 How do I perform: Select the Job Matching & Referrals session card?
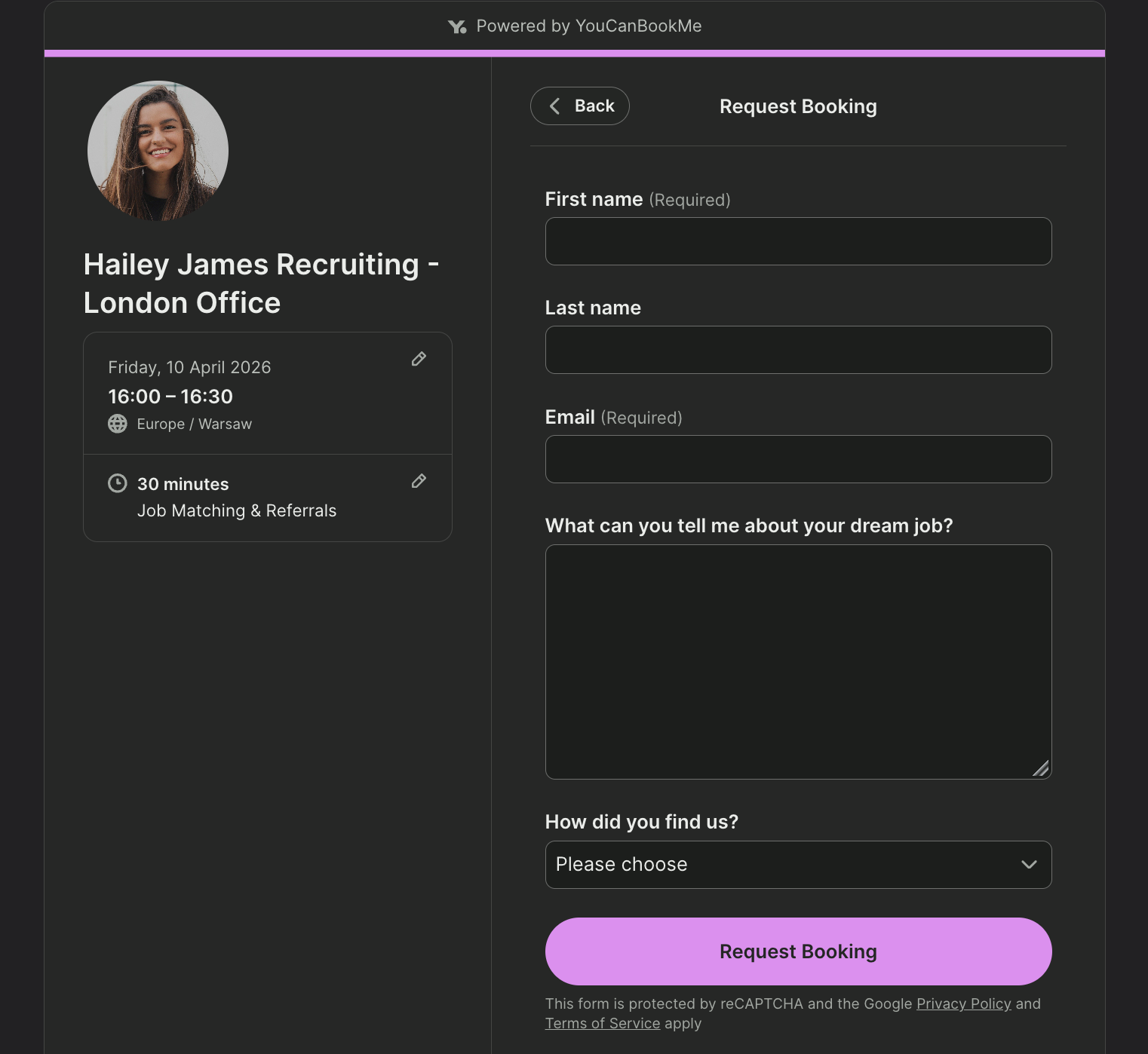268,498
